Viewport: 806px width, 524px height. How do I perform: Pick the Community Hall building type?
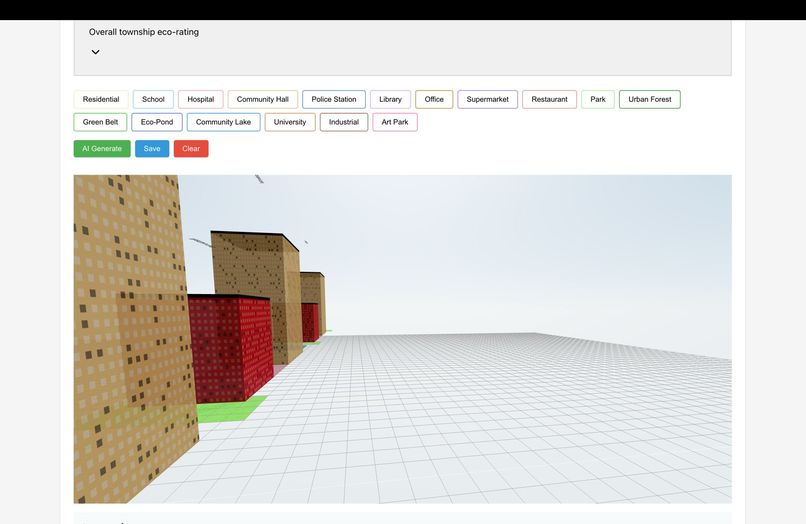(x=263, y=99)
